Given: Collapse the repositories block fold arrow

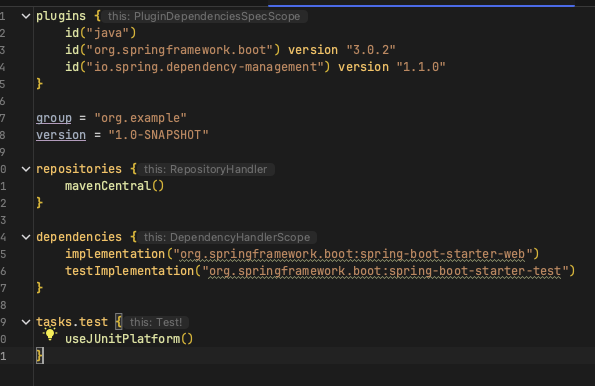Looking at the screenshot, I should tap(26, 169).
